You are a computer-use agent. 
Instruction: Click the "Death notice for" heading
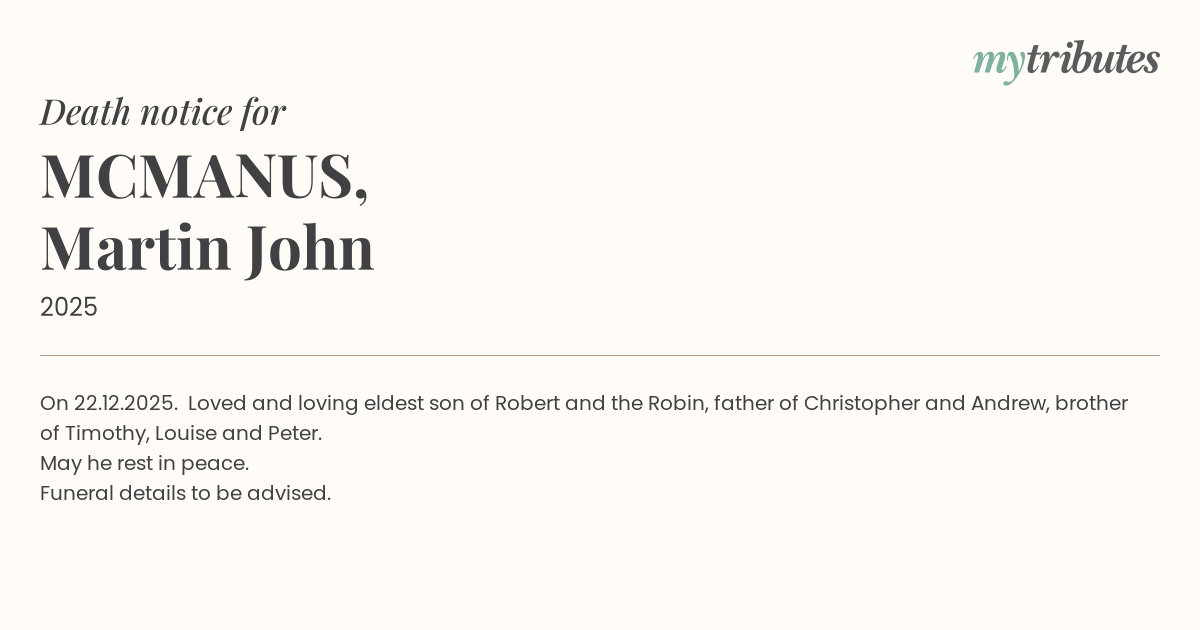click(x=163, y=112)
